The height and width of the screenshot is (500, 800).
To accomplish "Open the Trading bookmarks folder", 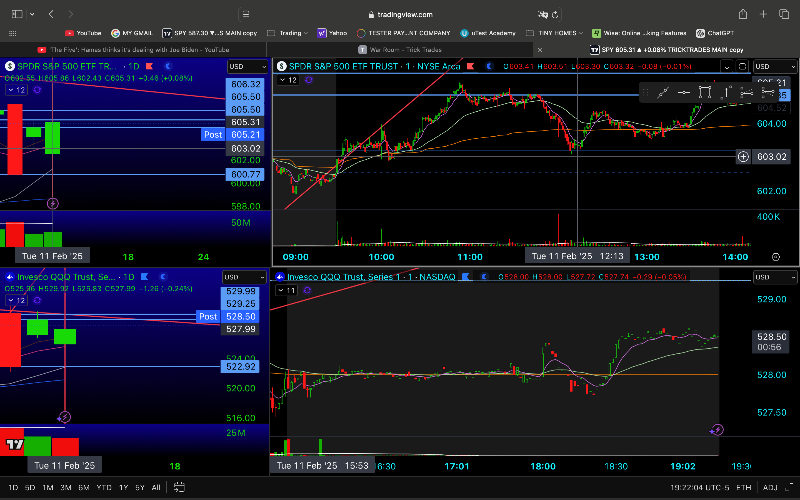I will click(288, 33).
